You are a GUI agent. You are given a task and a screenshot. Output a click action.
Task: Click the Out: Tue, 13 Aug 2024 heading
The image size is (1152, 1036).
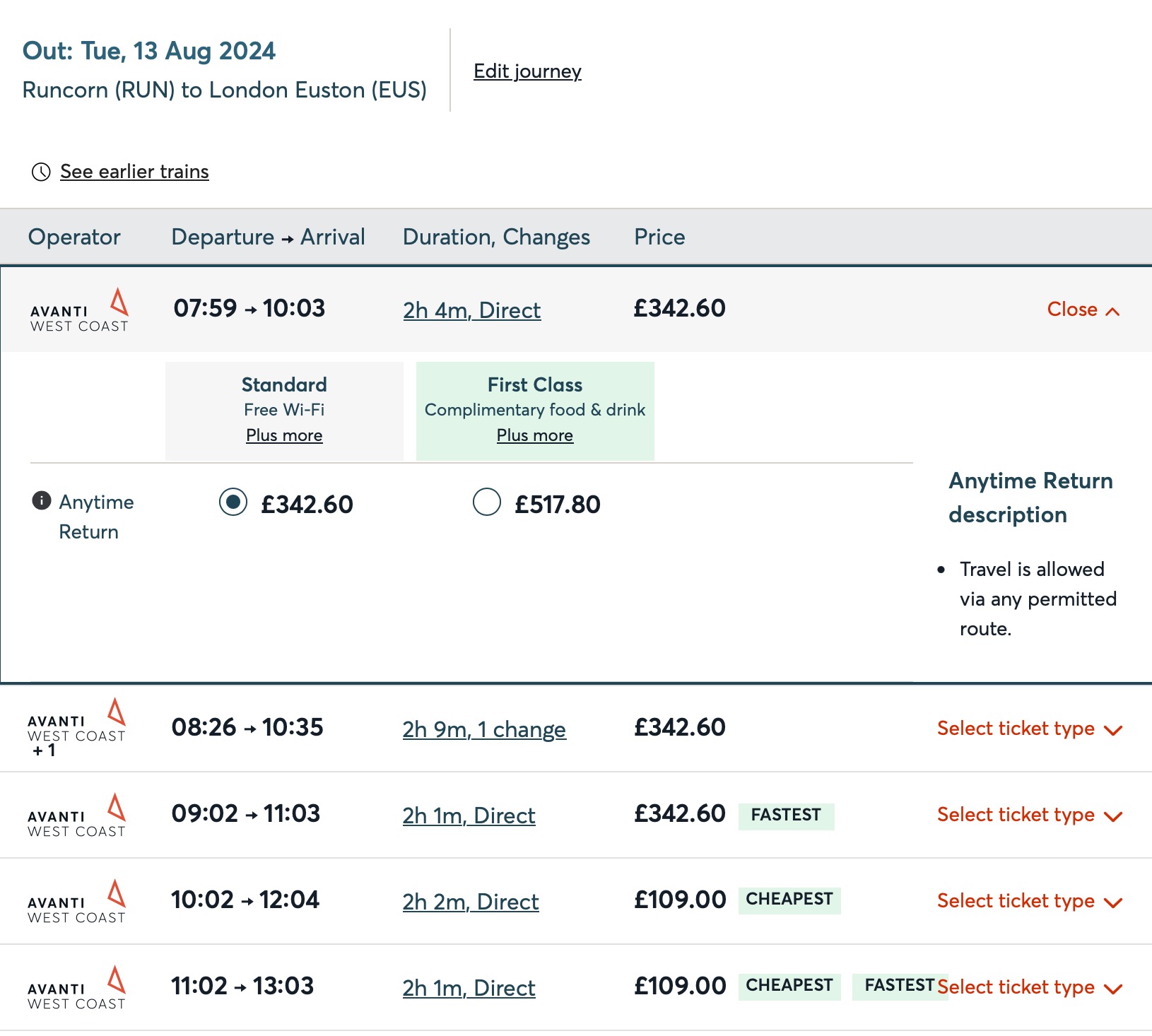(149, 51)
